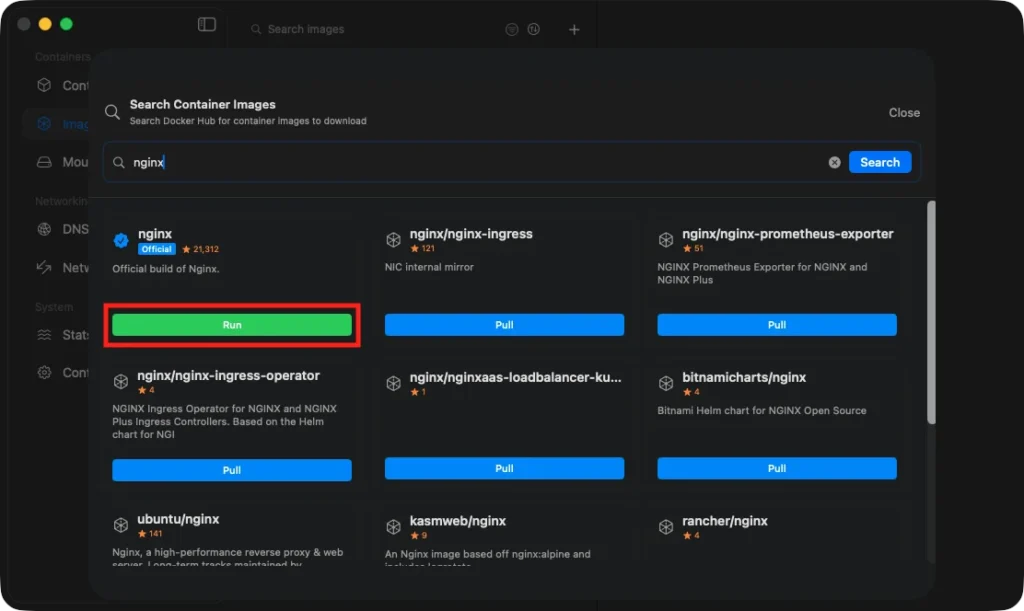Open the Stats sidebar item
Viewport: 1024px width, 611px height.
click(x=62, y=335)
